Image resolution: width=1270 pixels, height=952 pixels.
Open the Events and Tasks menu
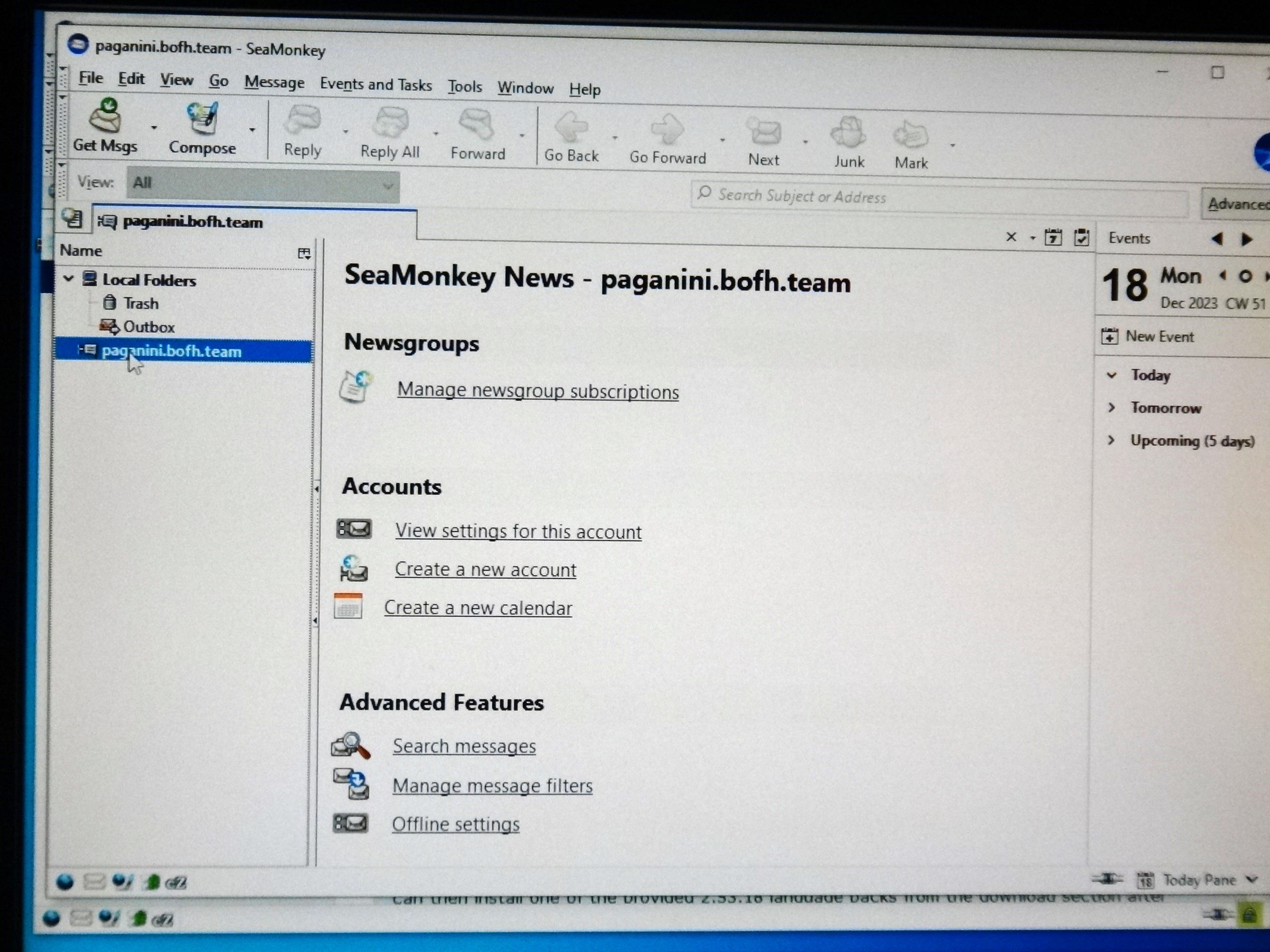[375, 84]
